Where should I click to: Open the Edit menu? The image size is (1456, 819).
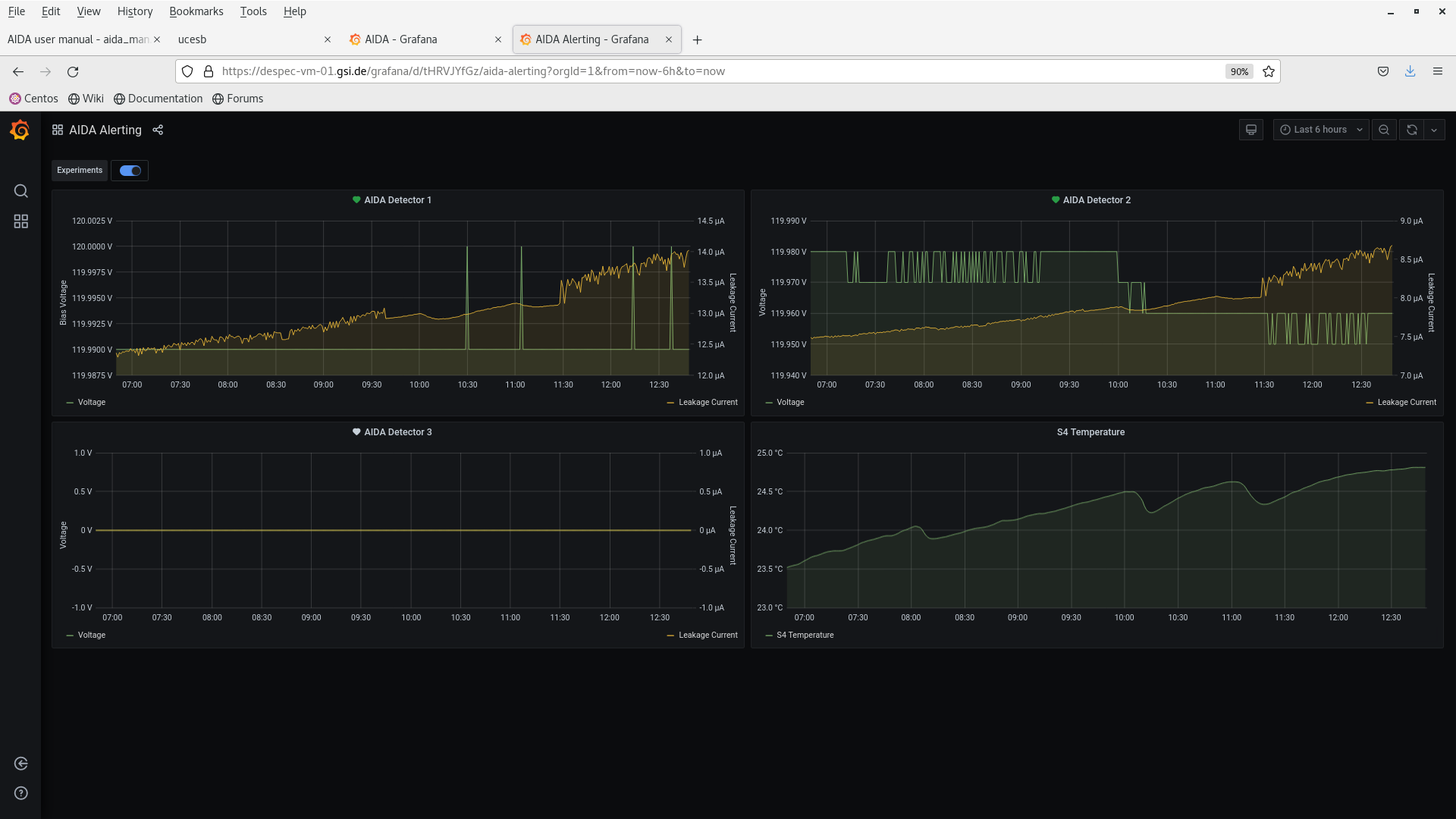(x=51, y=11)
